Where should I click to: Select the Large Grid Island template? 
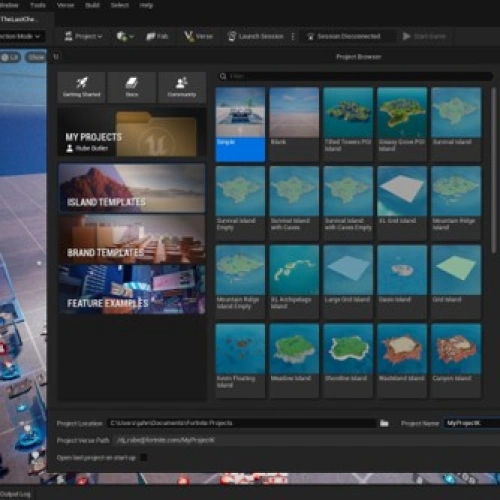tap(348, 282)
